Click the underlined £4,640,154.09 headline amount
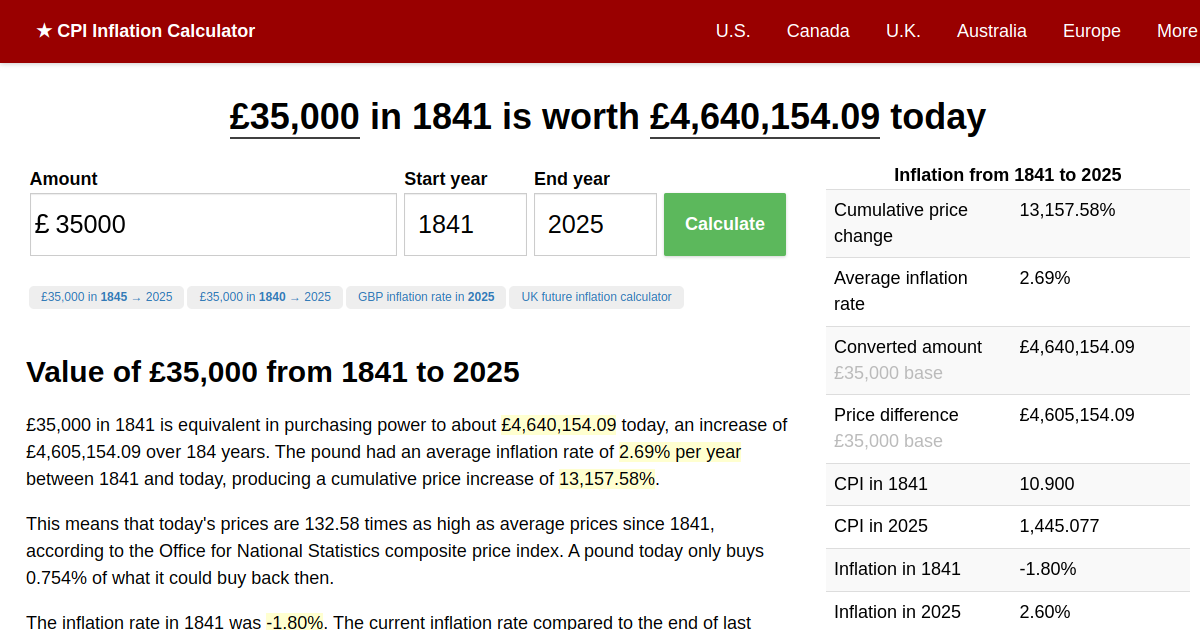Viewport: 1200px width, 630px height. click(x=764, y=117)
